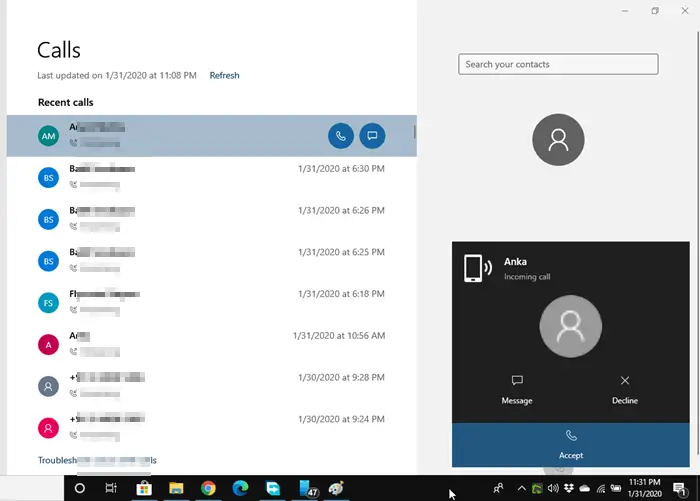Open Microsoft Edge from the taskbar

[x=240, y=488]
